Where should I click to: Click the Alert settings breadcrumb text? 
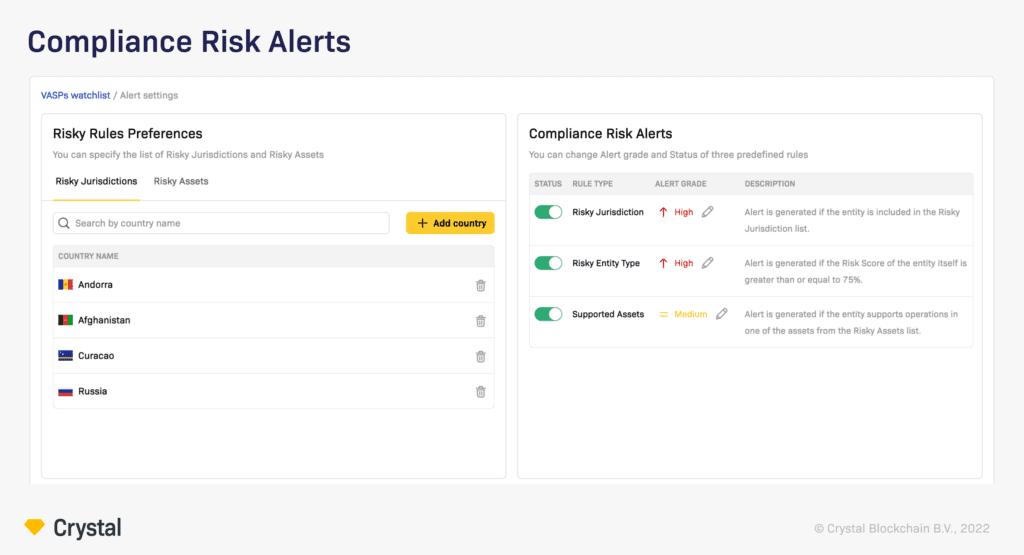pos(149,95)
